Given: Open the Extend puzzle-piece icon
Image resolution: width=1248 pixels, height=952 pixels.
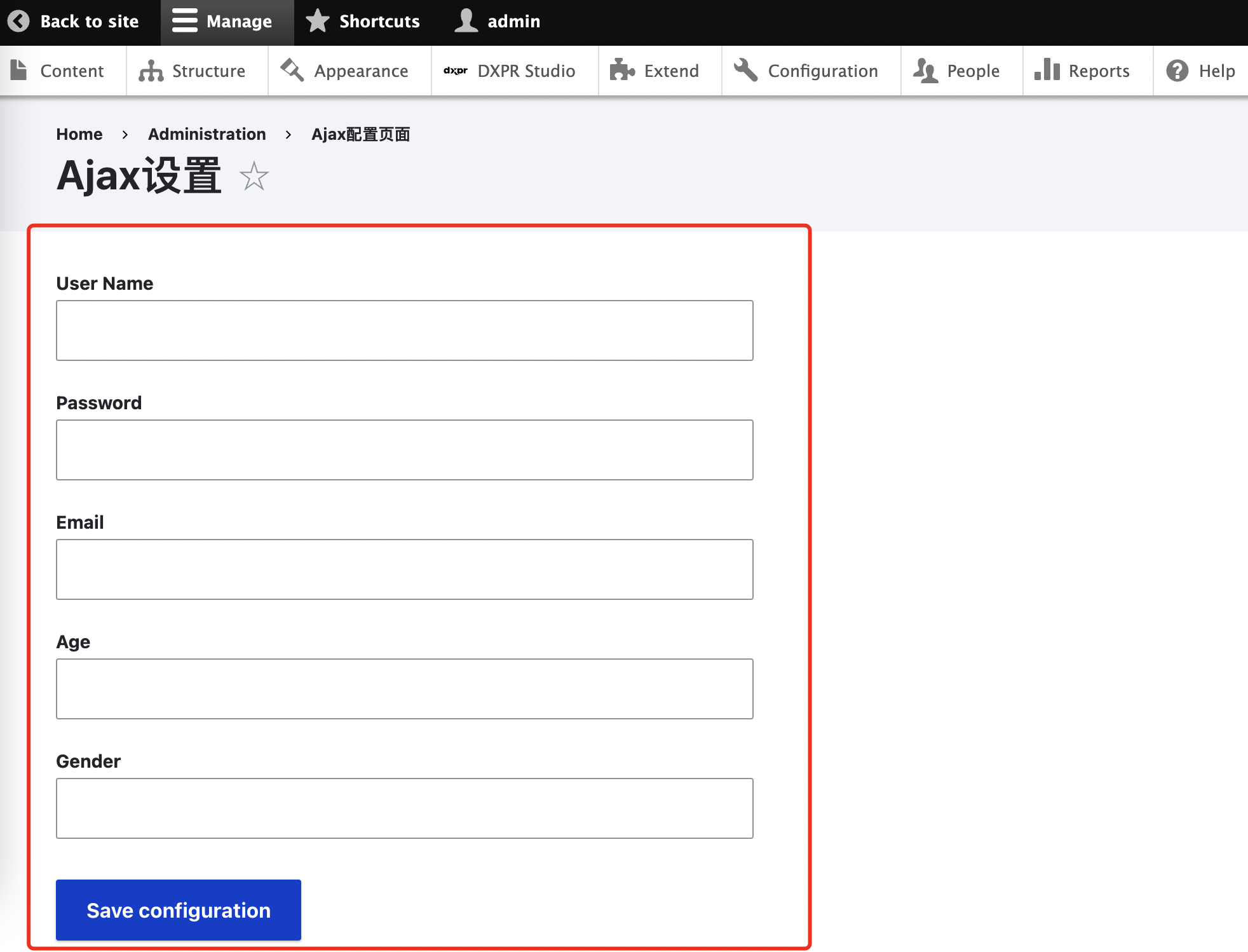Looking at the screenshot, I should pos(622,71).
